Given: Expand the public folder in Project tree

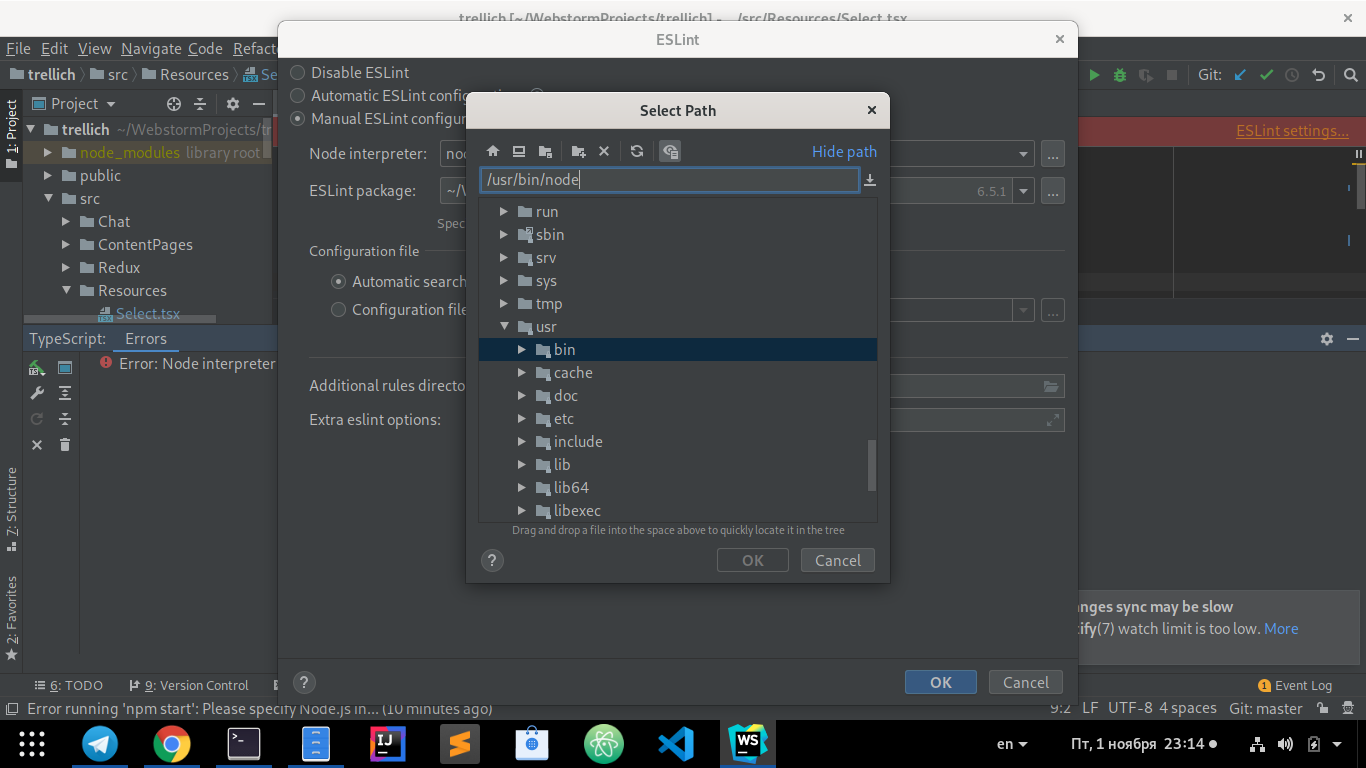Looking at the screenshot, I should pos(48,175).
